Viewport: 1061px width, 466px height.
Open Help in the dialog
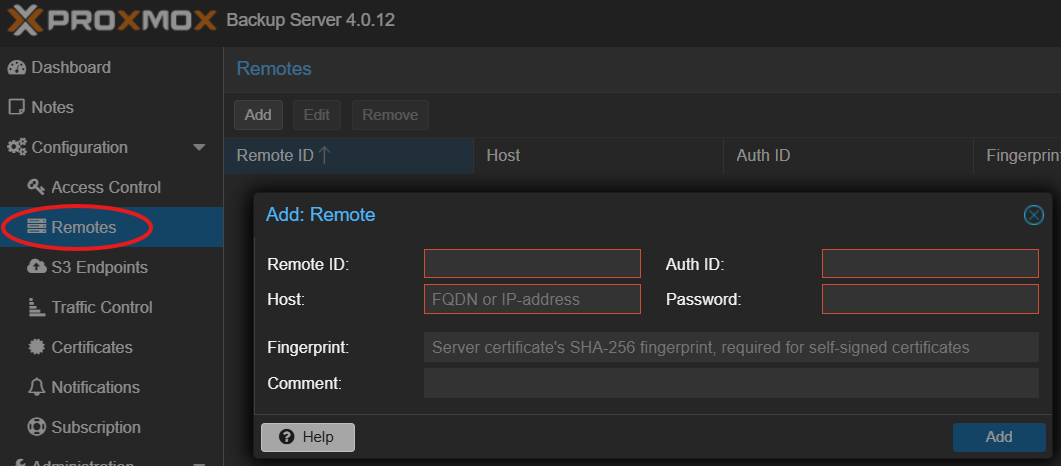(308, 437)
